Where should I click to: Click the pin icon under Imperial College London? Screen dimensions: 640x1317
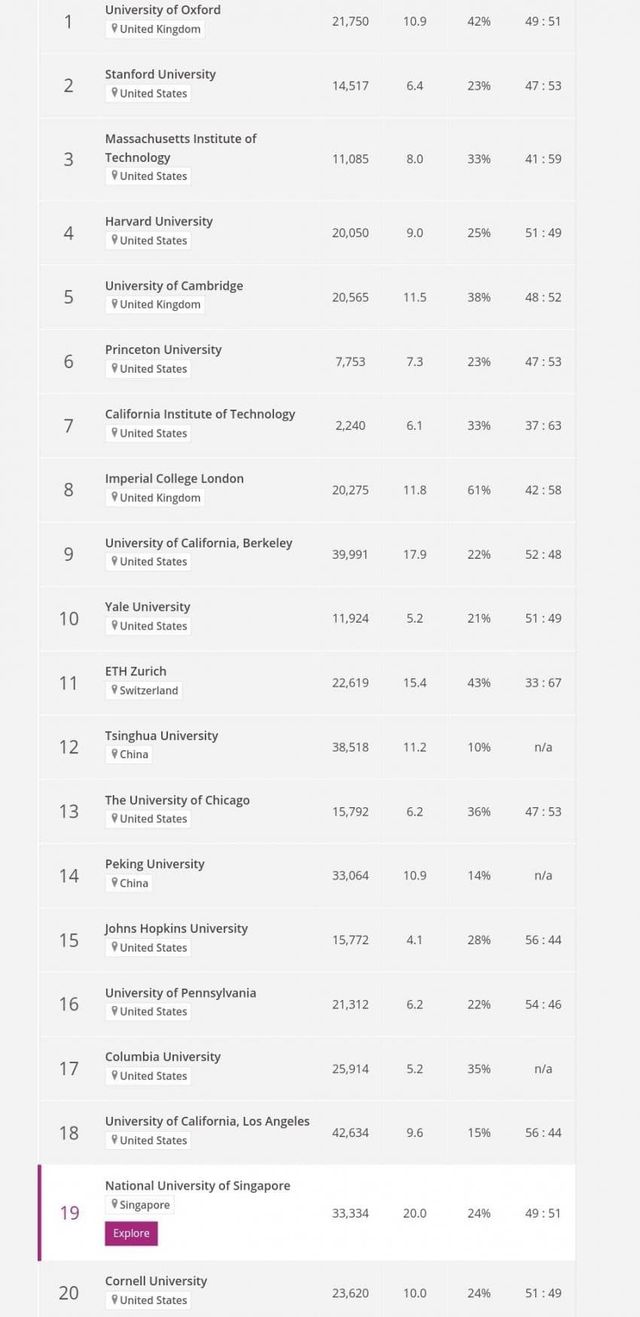coord(114,497)
